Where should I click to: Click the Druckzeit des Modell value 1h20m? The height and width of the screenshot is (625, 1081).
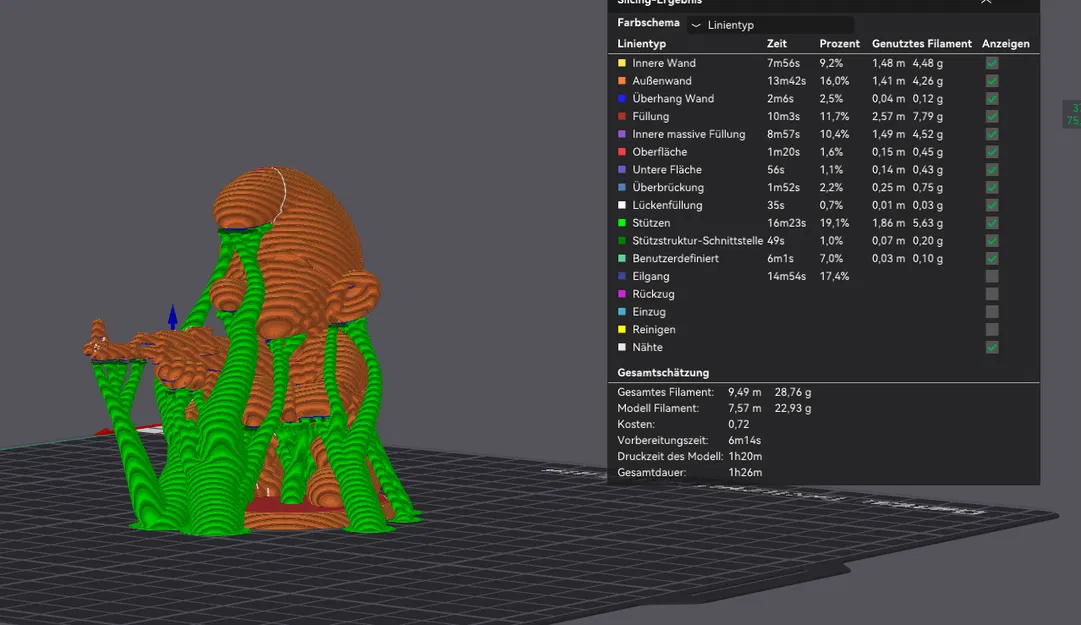tap(745, 456)
